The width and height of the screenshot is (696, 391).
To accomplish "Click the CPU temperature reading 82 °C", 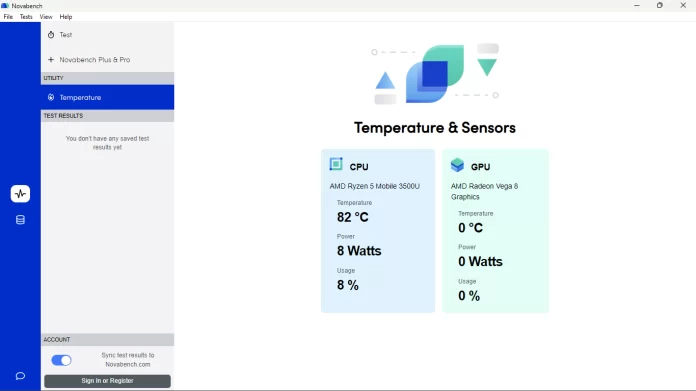I will click(x=353, y=217).
